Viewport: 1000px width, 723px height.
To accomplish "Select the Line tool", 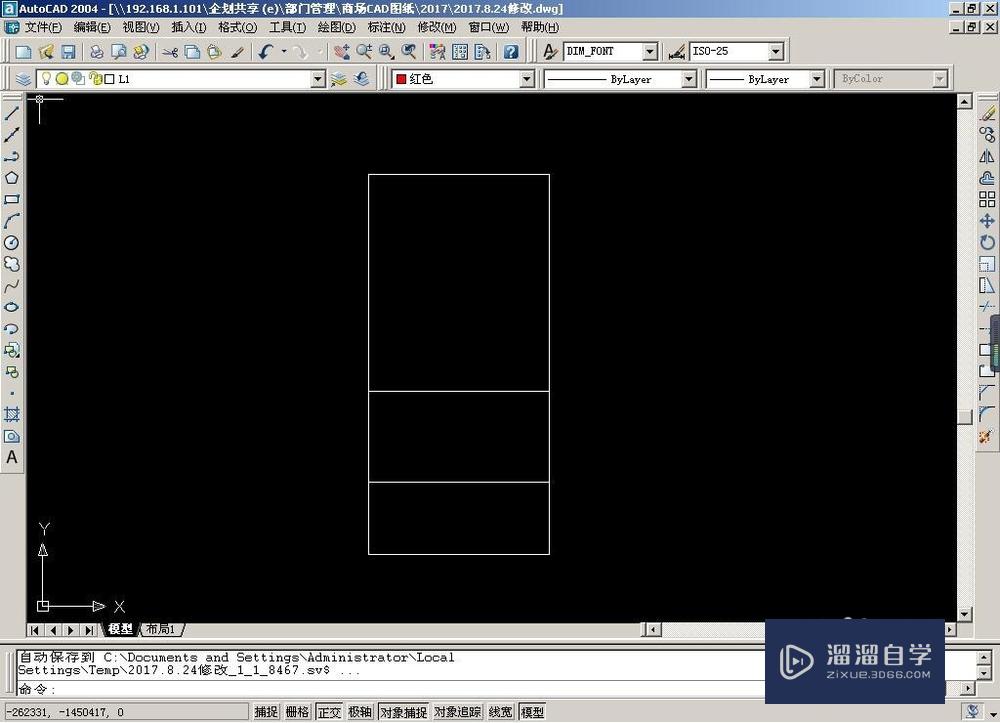I will pyautogui.click(x=12, y=113).
